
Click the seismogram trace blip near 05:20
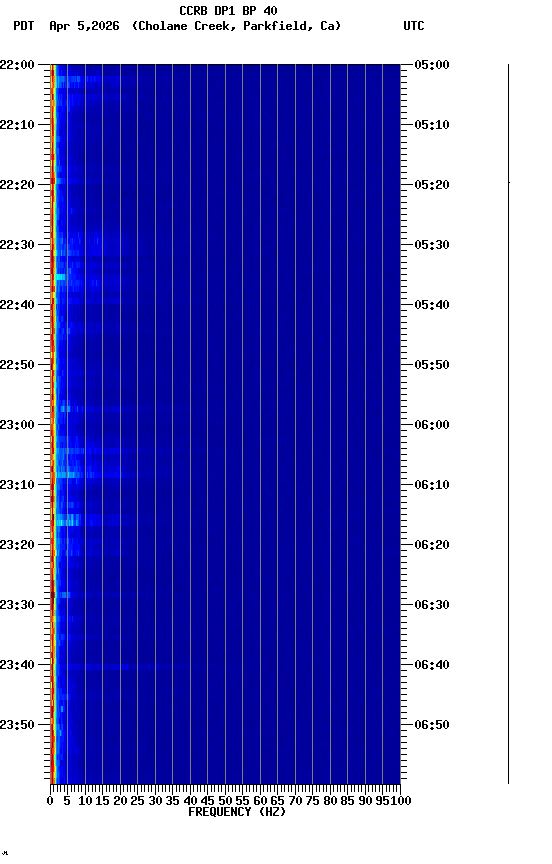(509, 182)
